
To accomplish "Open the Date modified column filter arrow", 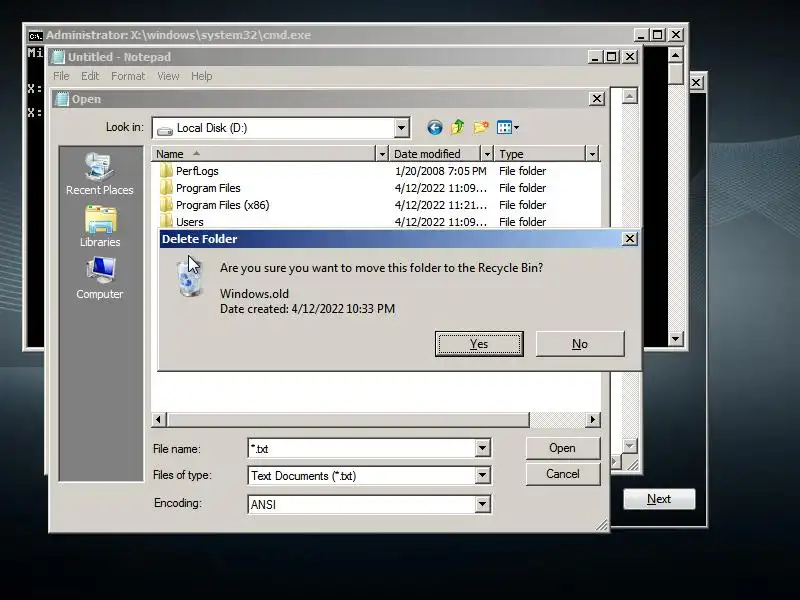I will point(487,154).
